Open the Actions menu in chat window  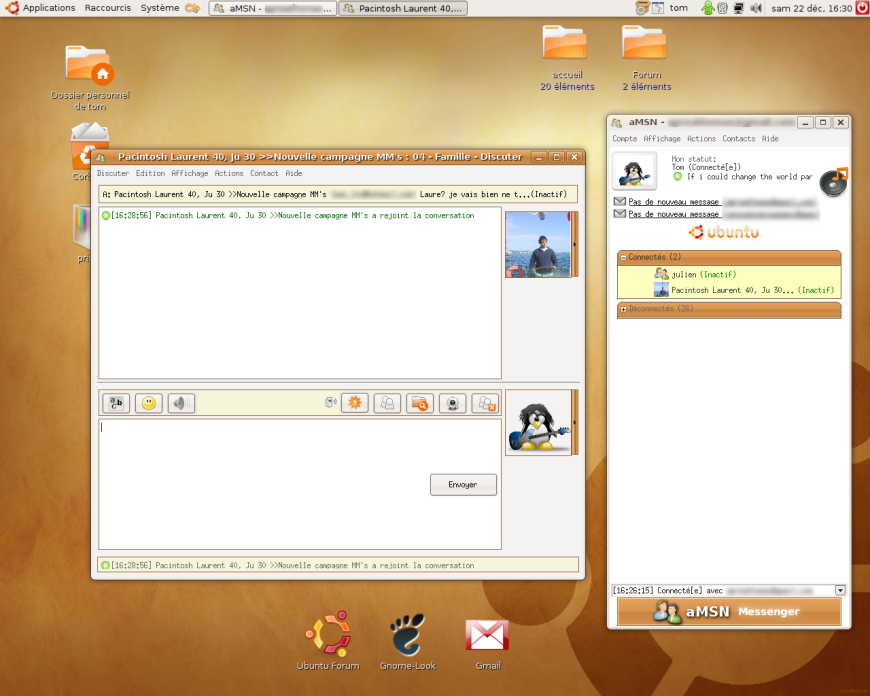pos(229,173)
